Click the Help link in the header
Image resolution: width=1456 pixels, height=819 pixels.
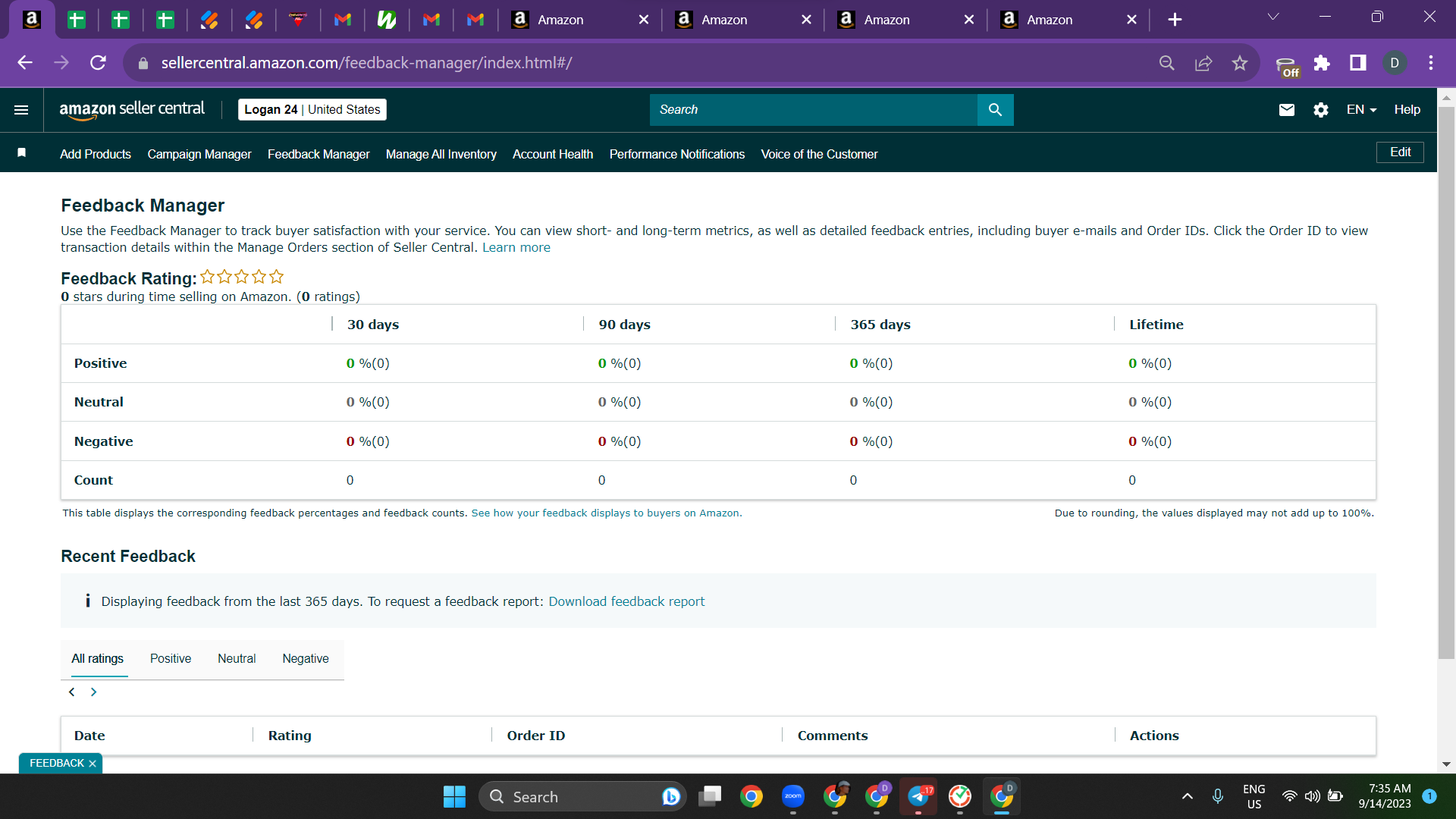click(x=1407, y=110)
